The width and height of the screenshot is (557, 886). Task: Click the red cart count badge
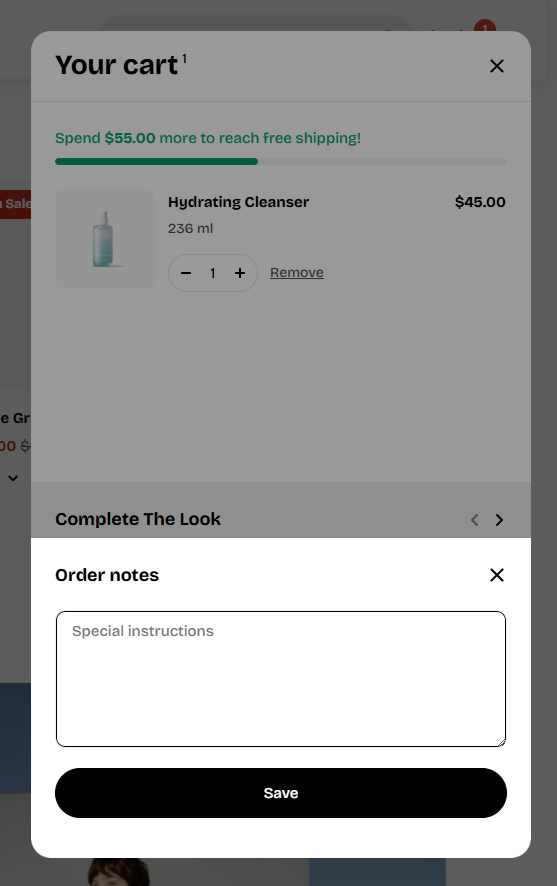pyautogui.click(x=485, y=27)
